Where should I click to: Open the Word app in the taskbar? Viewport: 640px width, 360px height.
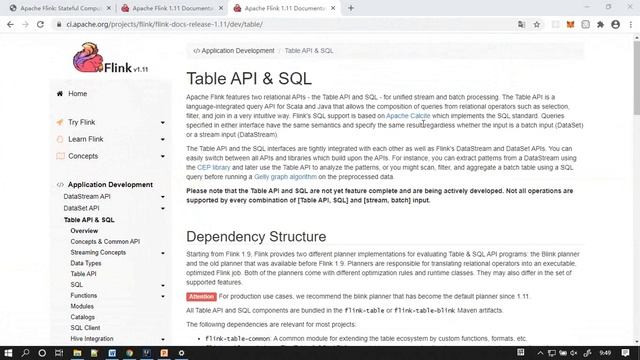tap(112, 353)
